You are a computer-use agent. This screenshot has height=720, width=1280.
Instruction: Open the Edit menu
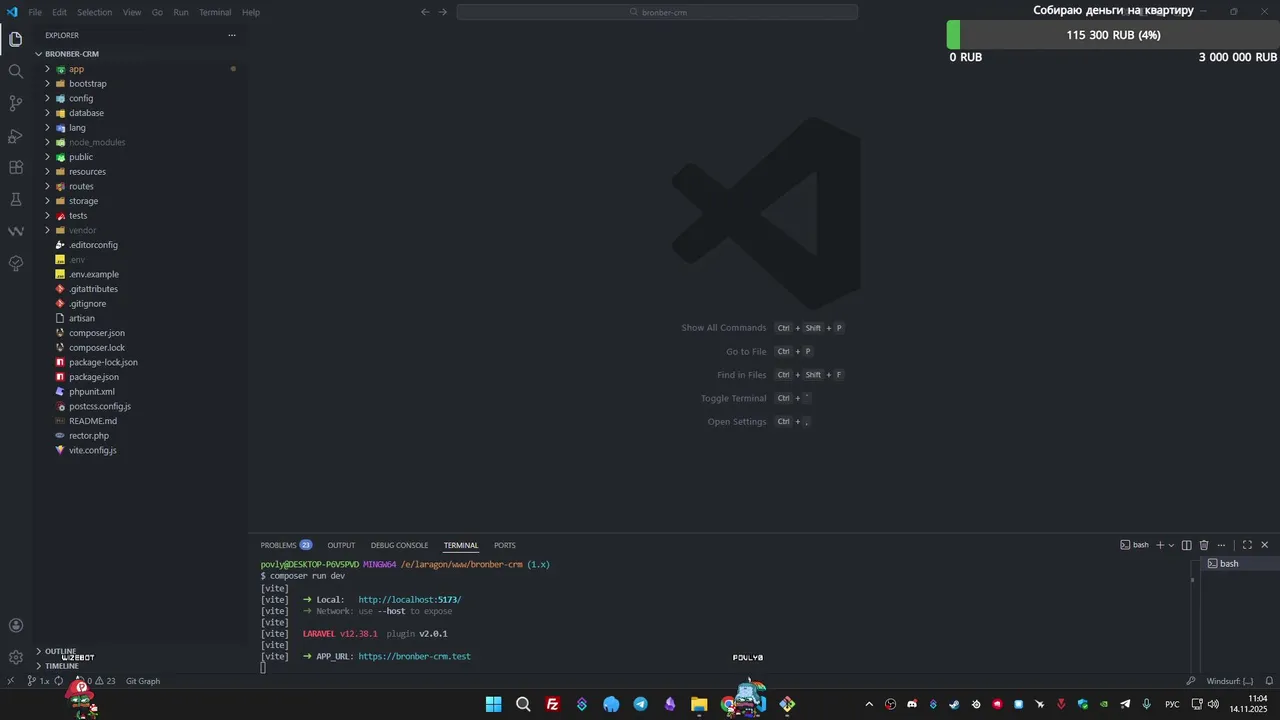pos(59,12)
